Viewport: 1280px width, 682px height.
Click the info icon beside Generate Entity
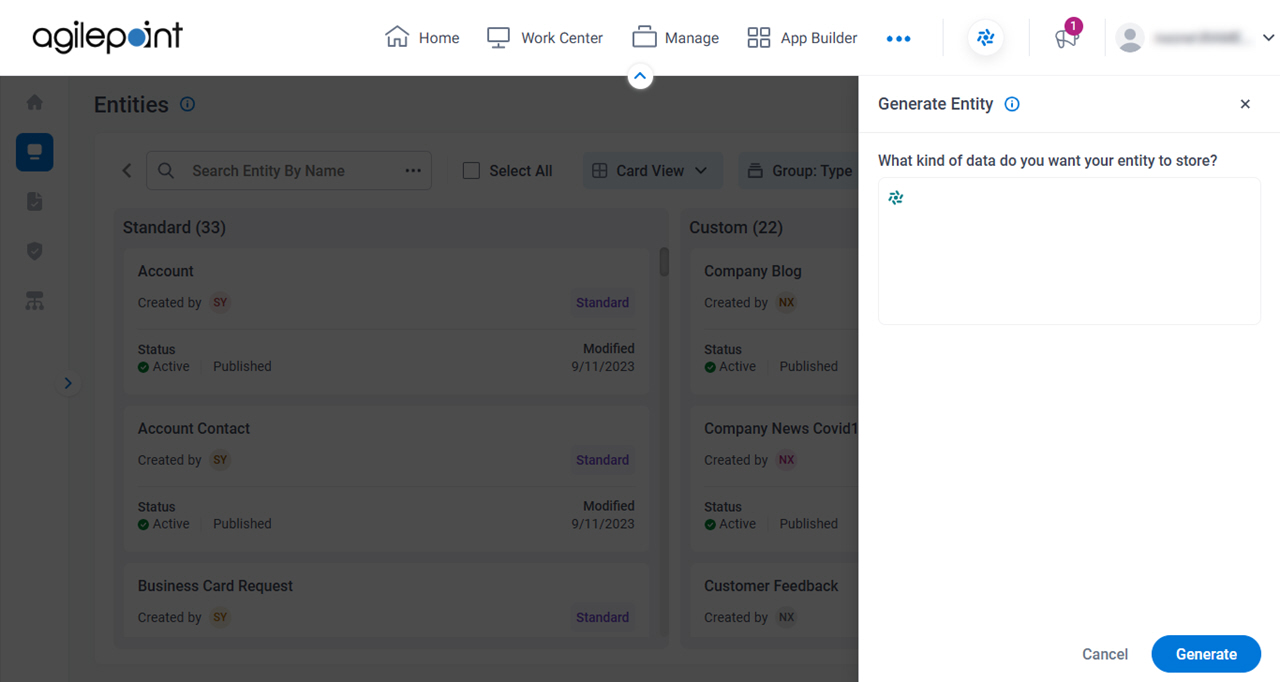click(x=1012, y=104)
